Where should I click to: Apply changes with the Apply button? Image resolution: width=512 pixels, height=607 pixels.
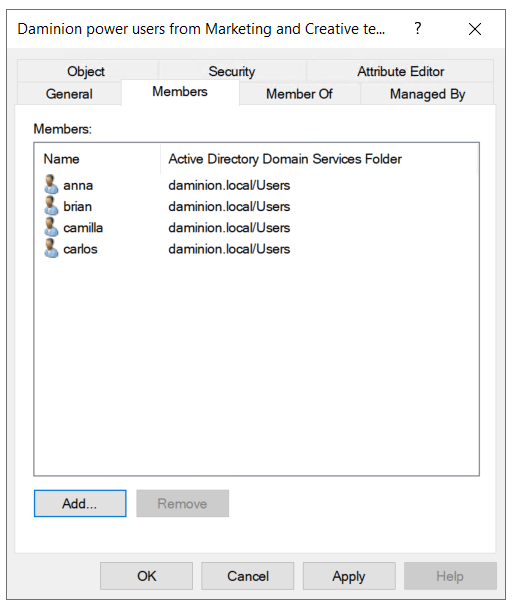[x=349, y=576]
